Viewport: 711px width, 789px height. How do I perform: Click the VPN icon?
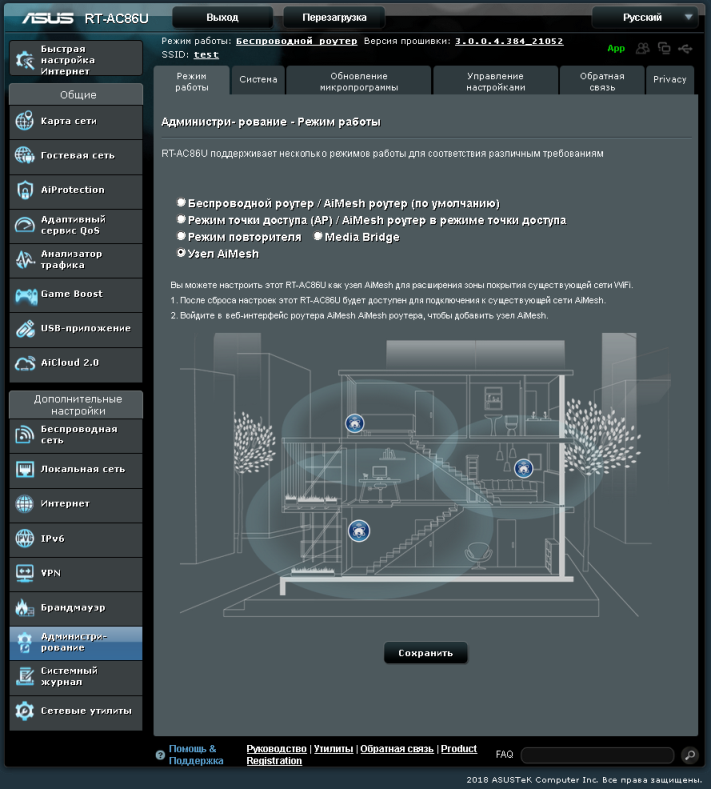pos(24,573)
